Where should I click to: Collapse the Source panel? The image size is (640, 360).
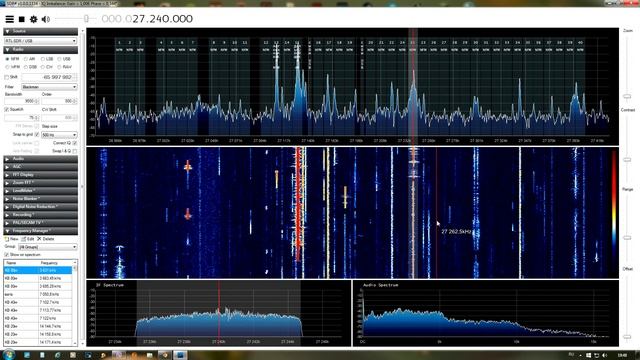click(40, 31)
